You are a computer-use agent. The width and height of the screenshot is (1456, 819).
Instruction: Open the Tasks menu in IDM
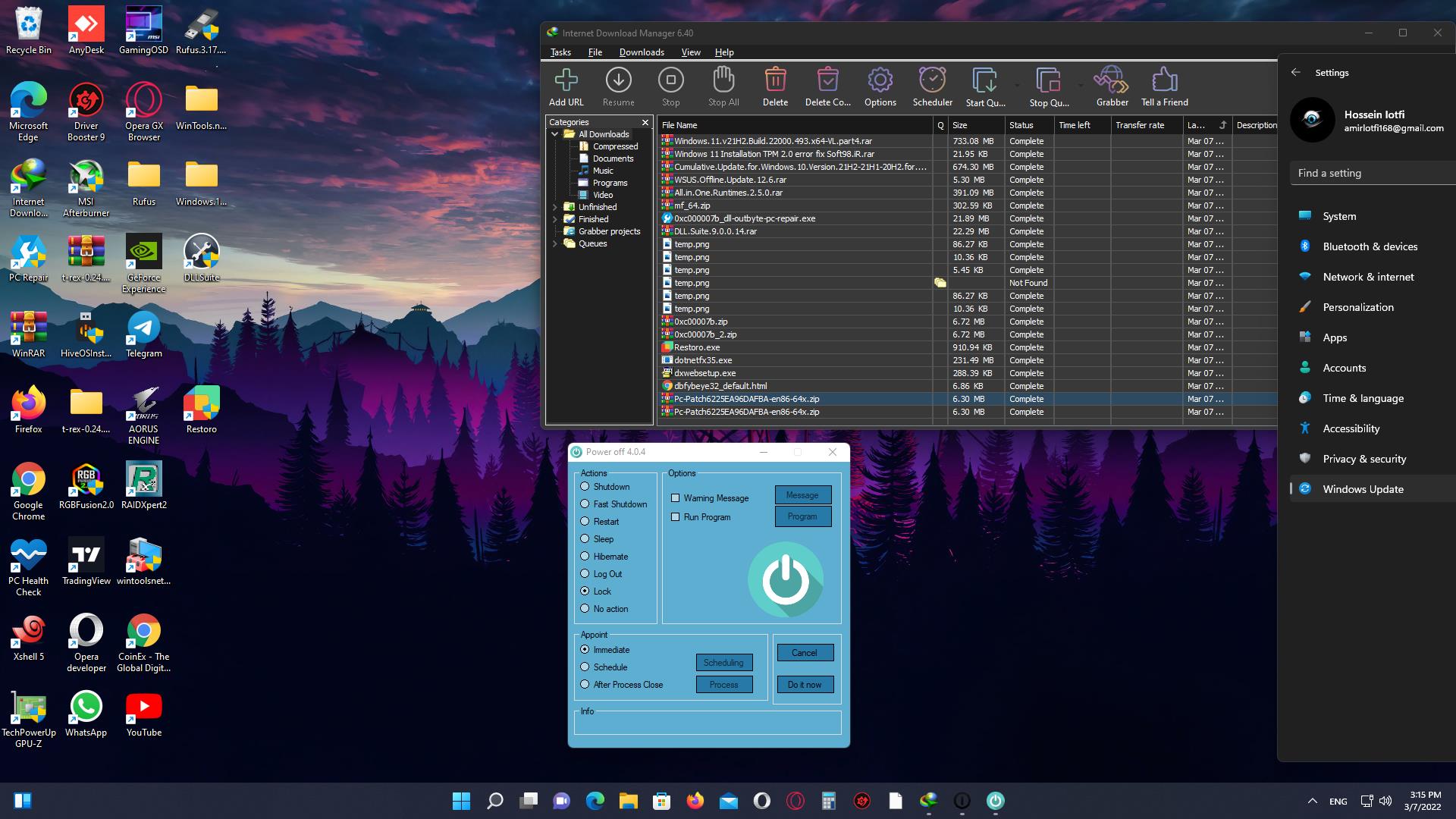(560, 52)
